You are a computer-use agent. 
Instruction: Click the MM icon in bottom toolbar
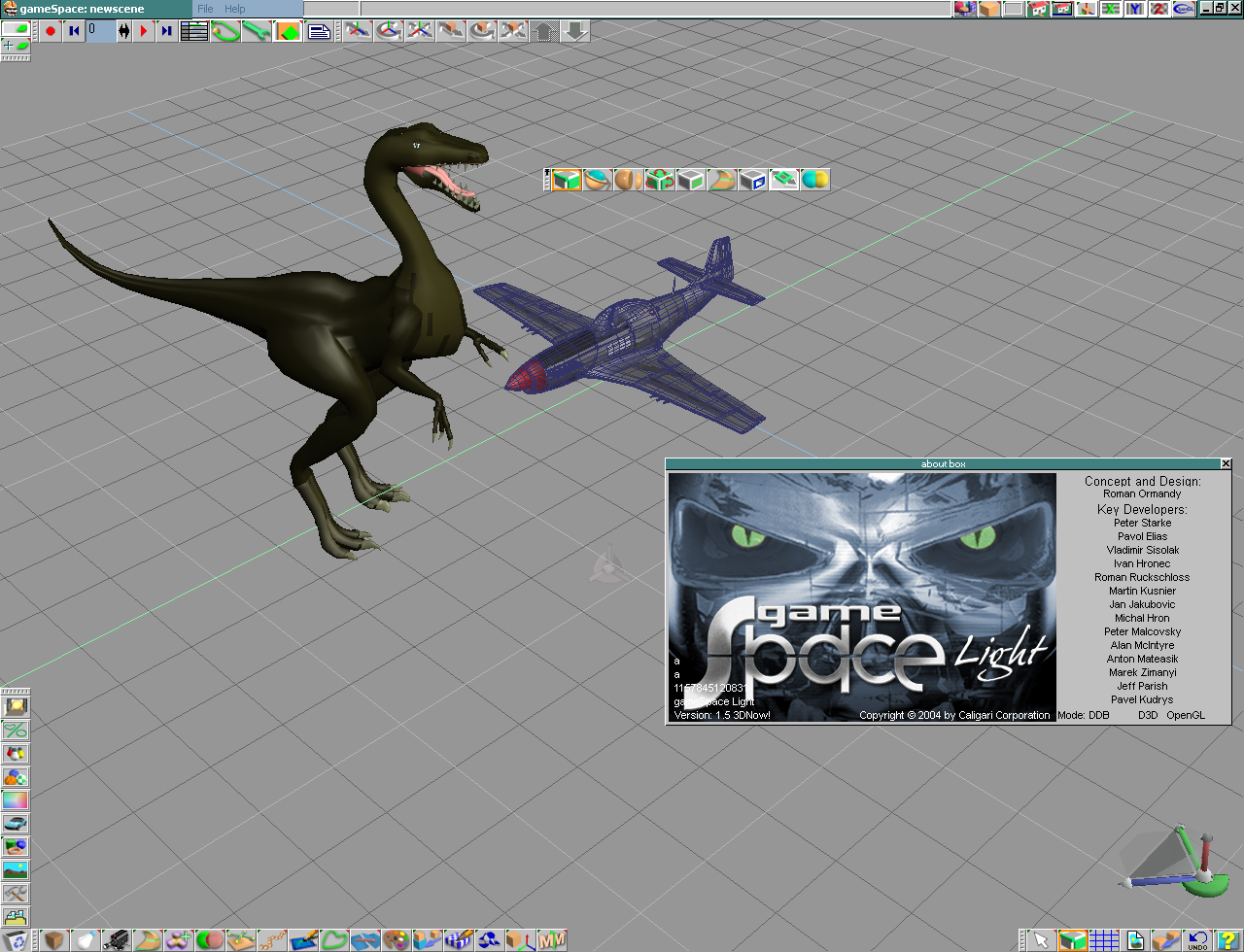[552, 940]
